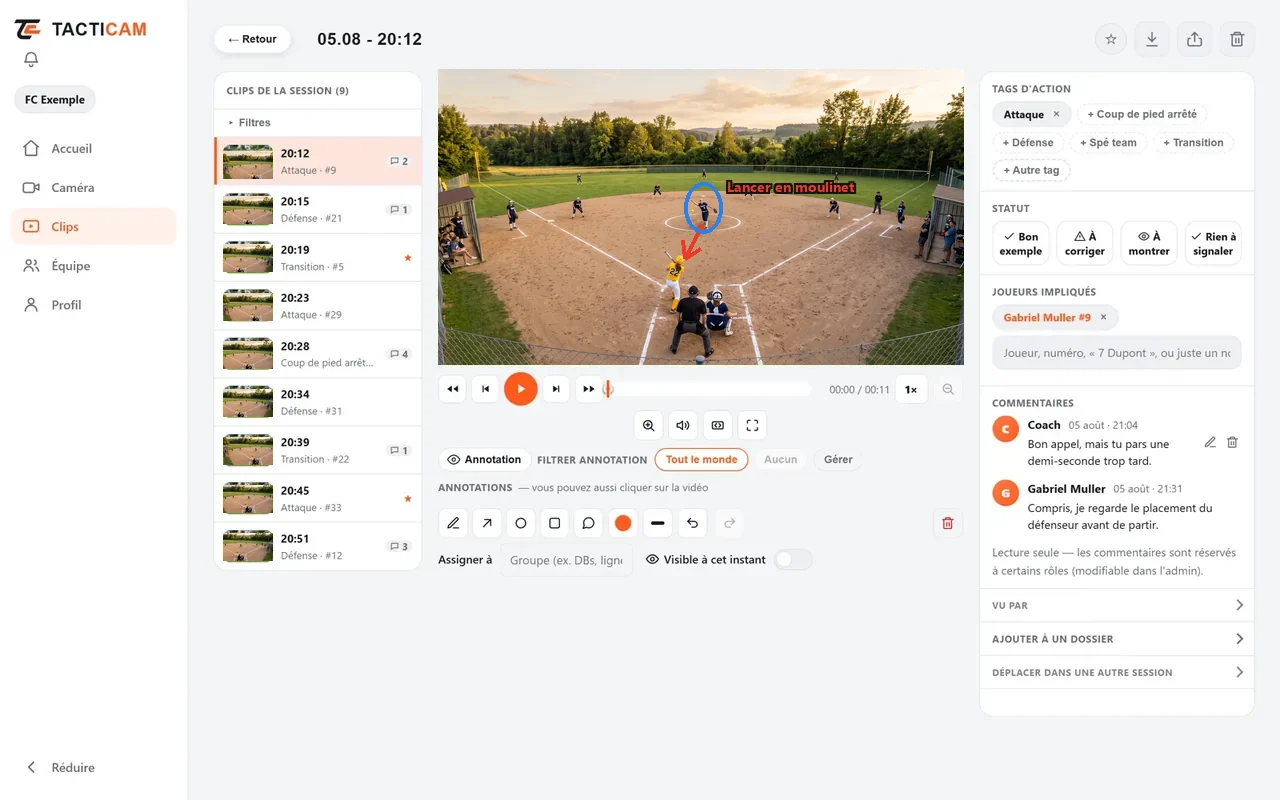Open Équipe in sidebar
The width and height of the screenshot is (1280, 800).
[x=94, y=265]
